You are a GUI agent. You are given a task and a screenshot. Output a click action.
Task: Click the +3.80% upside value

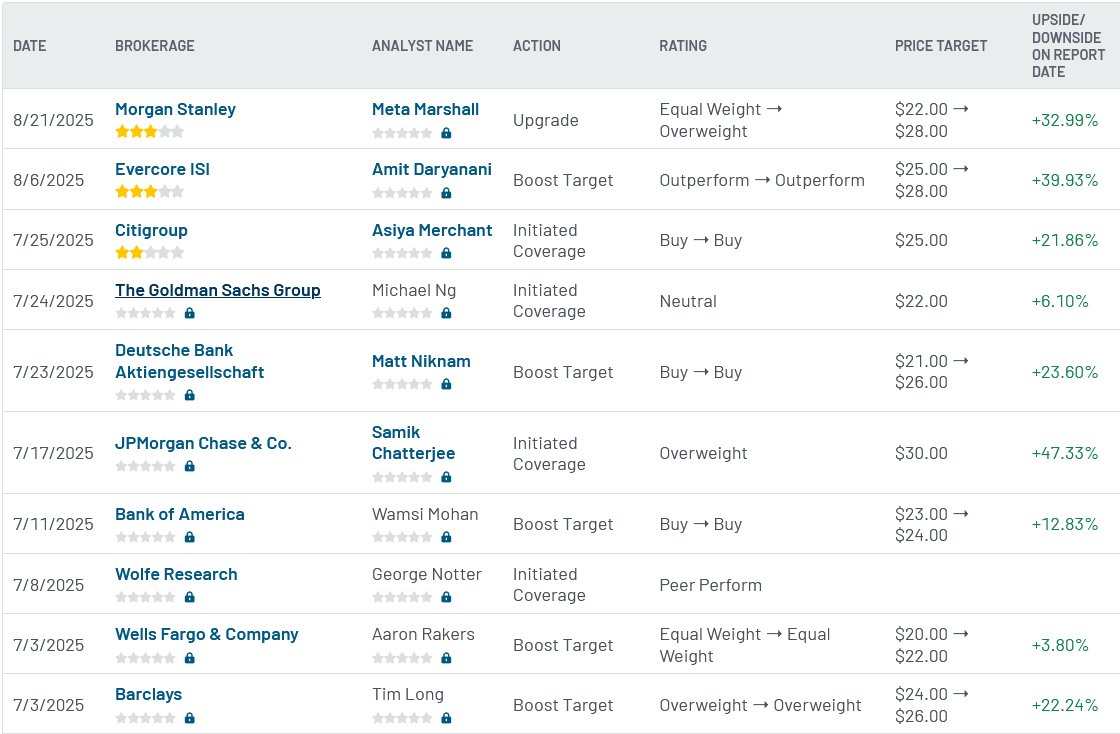click(x=1060, y=645)
